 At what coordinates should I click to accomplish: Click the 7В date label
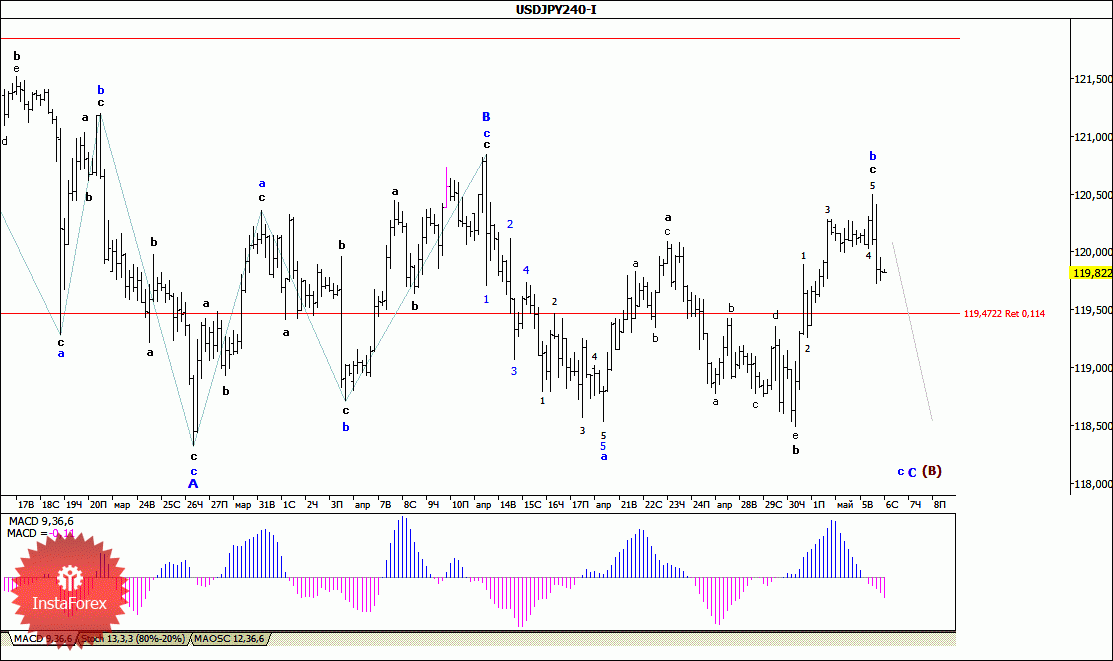pos(385,505)
